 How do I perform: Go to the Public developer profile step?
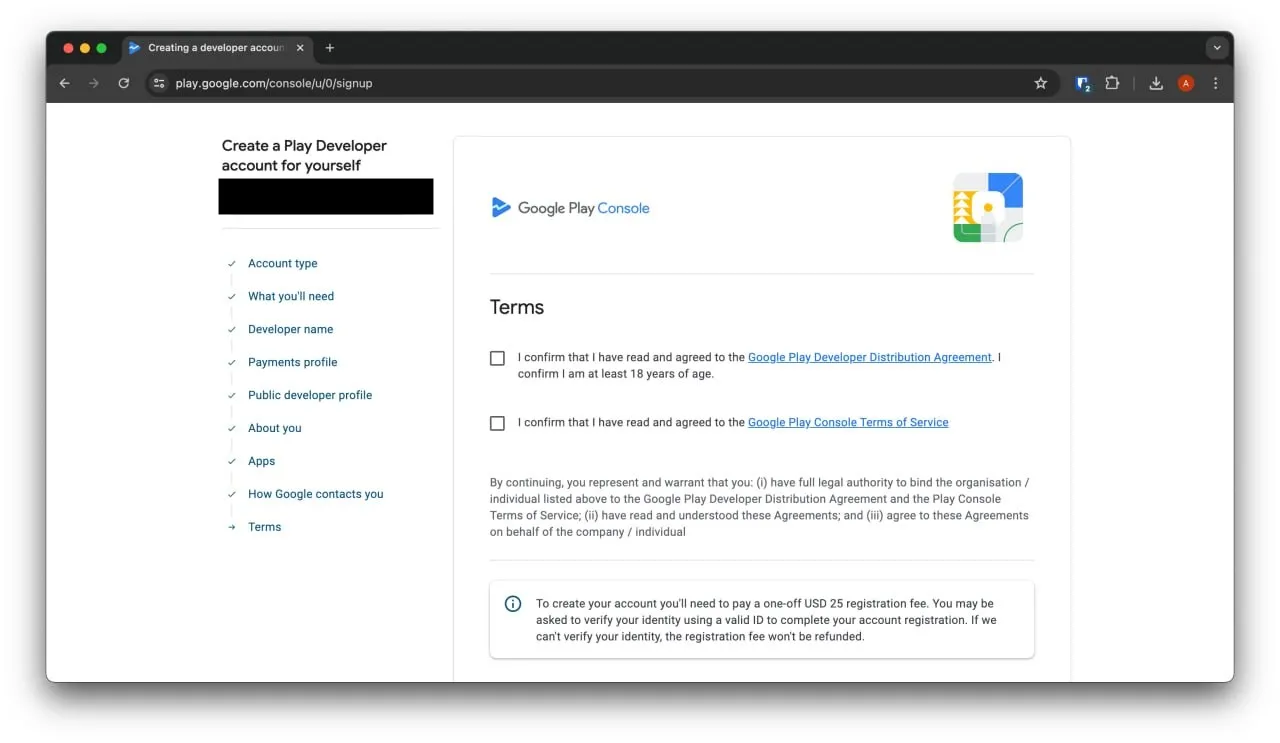(x=310, y=396)
